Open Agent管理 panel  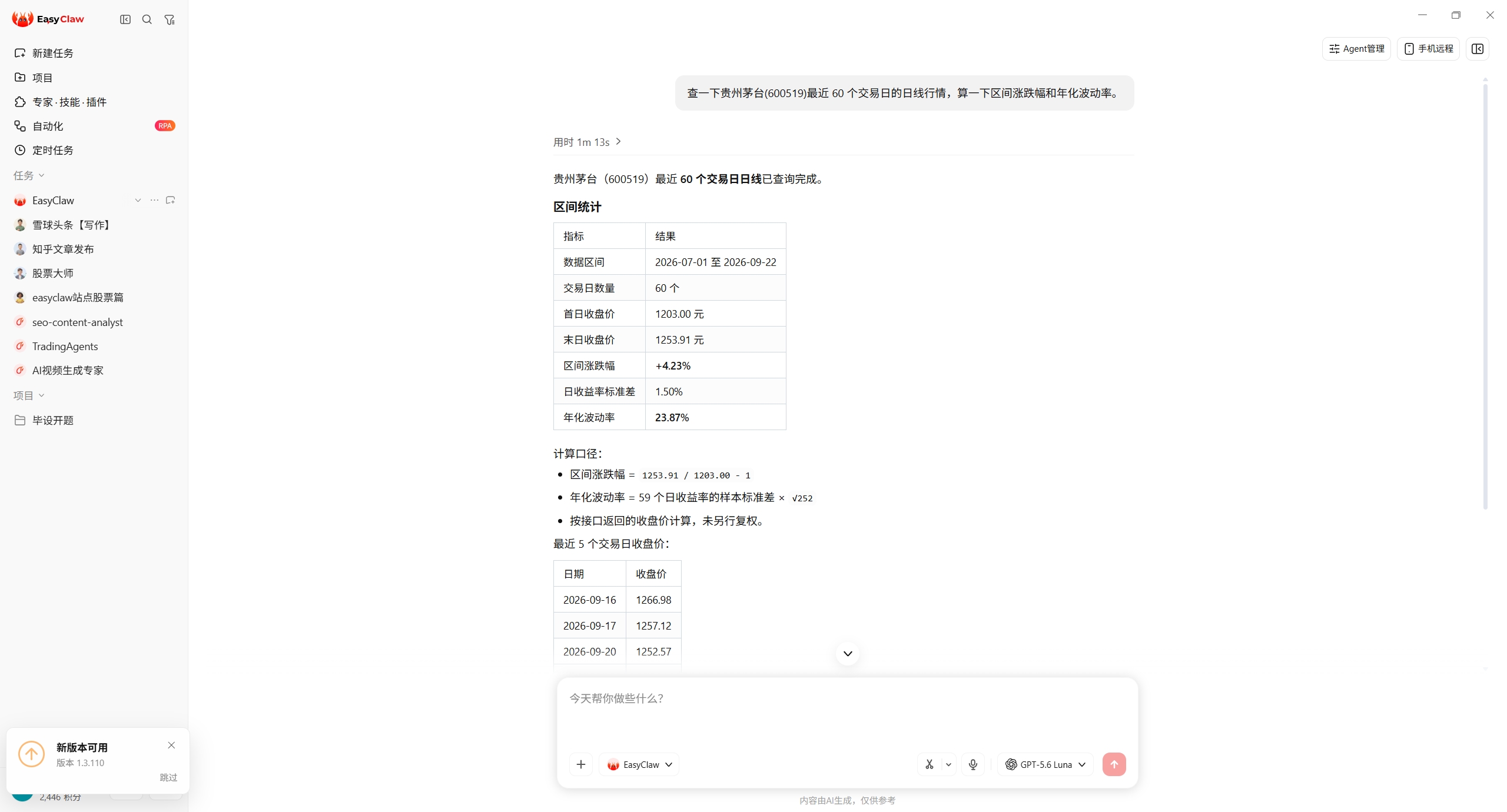(x=1356, y=49)
